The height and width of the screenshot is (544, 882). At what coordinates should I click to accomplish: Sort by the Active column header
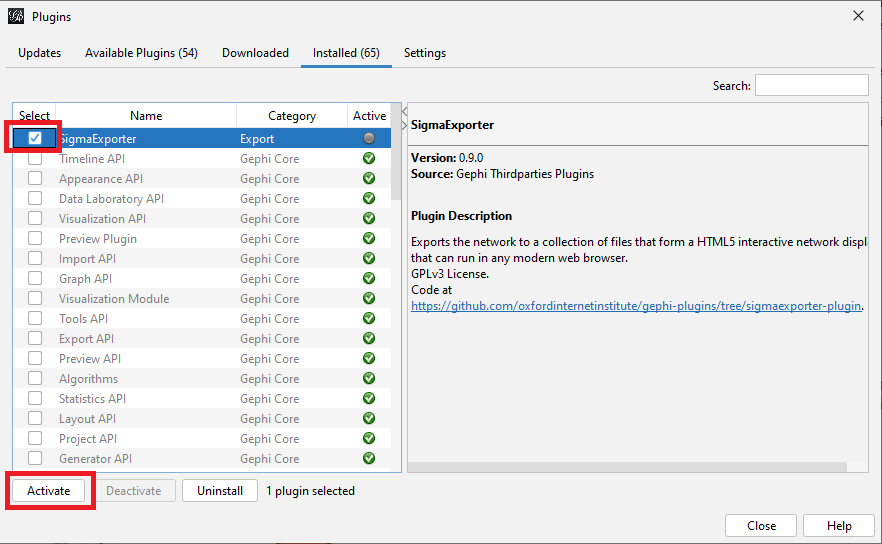click(369, 116)
